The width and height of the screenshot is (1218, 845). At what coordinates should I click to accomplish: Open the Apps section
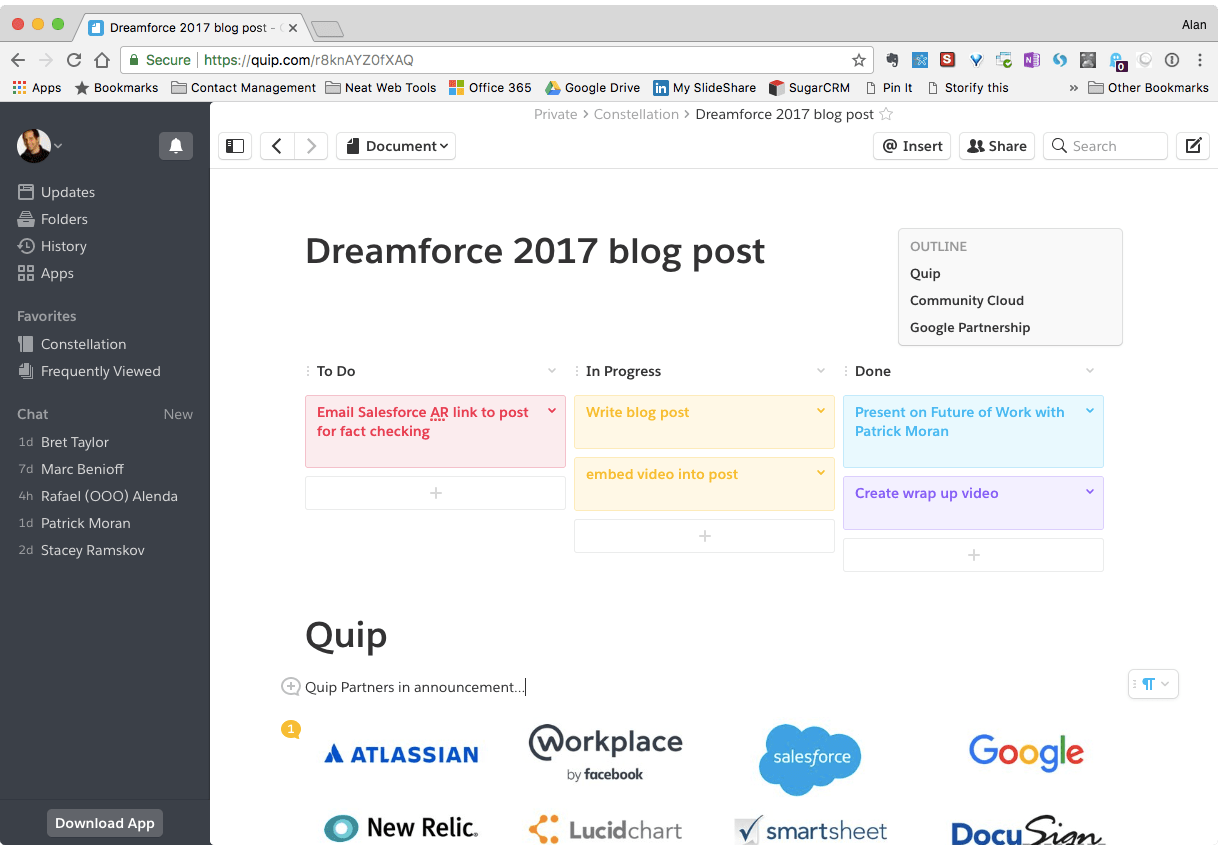point(57,272)
